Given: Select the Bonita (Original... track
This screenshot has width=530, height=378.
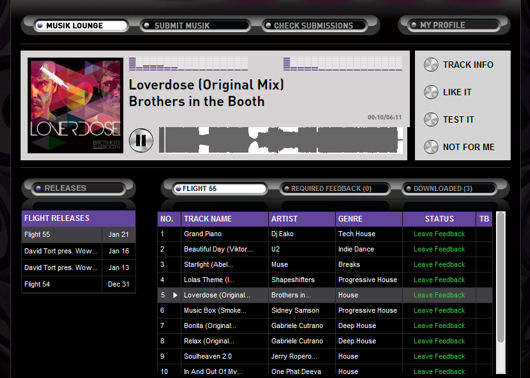Looking at the screenshot, I should [x=210, y=326].
